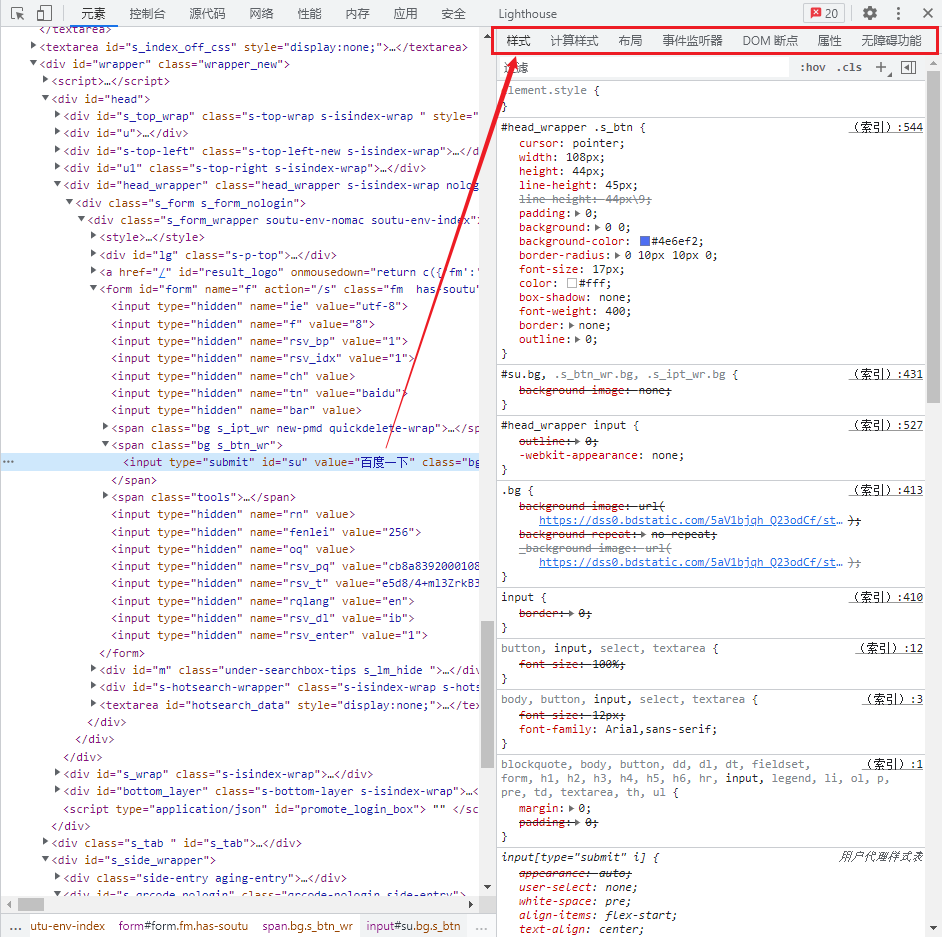The image size is (942, 937).
Task: Select hidden input name rsv_enter row
Action: coord(269,635)
